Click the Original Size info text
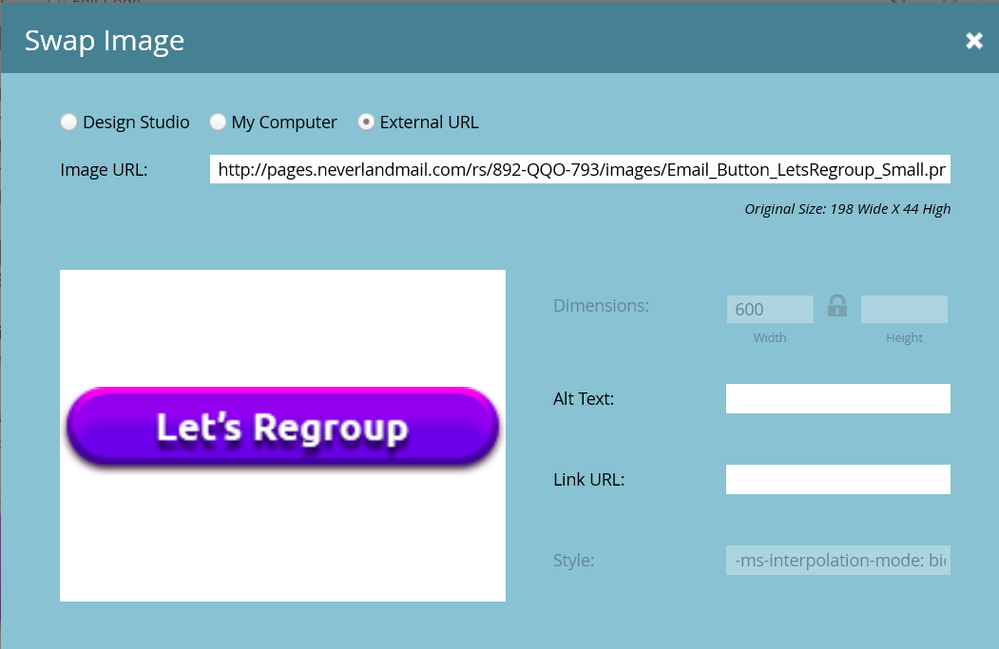This screenshot has height=649, width=999. pos(847,209)
